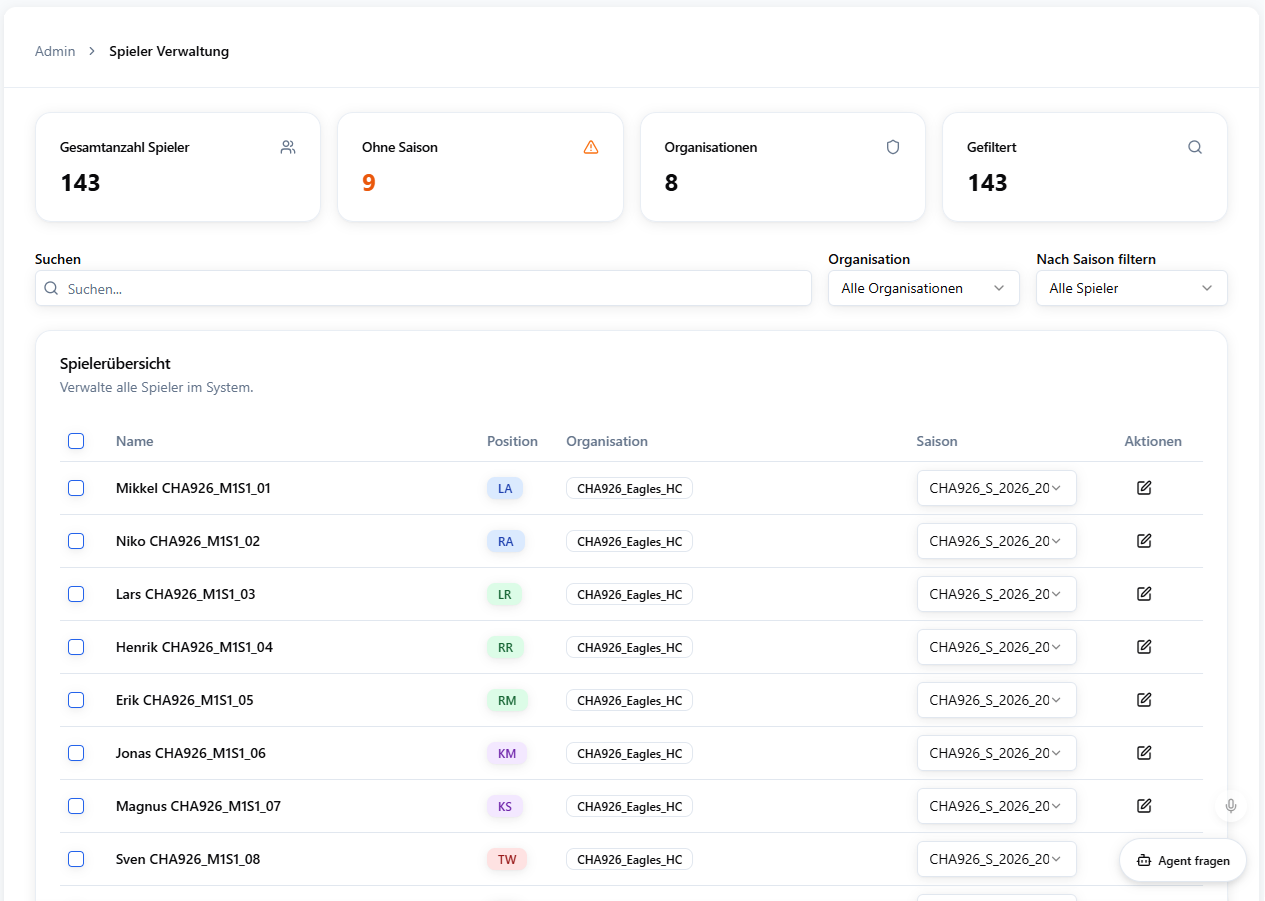Click the microphone icon above Agent fragen
The width and height of the screenshot is (1265, 901).
pyautogui.click(x=1231, y=806)
